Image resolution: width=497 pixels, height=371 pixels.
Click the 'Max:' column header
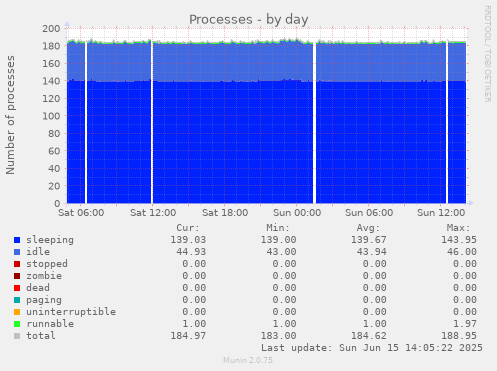click(x=459, y=228)
